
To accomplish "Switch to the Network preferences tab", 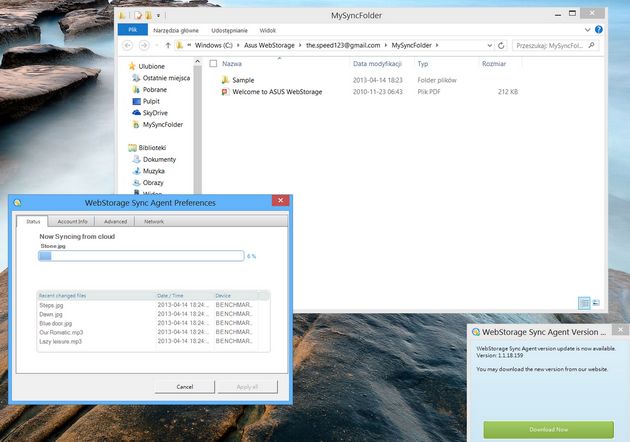I will coord(154,221).
